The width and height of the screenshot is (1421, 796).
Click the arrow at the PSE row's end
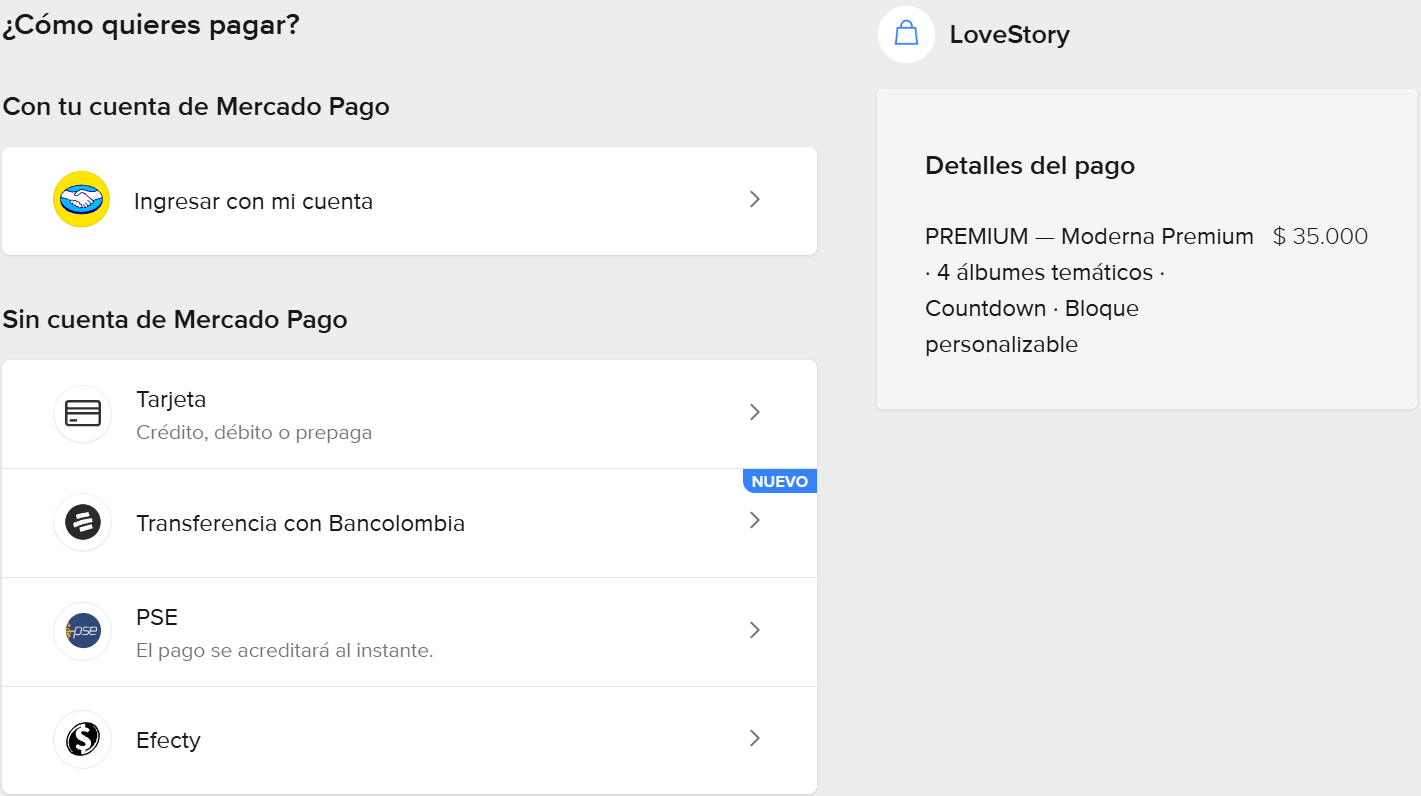pos(755,630)
